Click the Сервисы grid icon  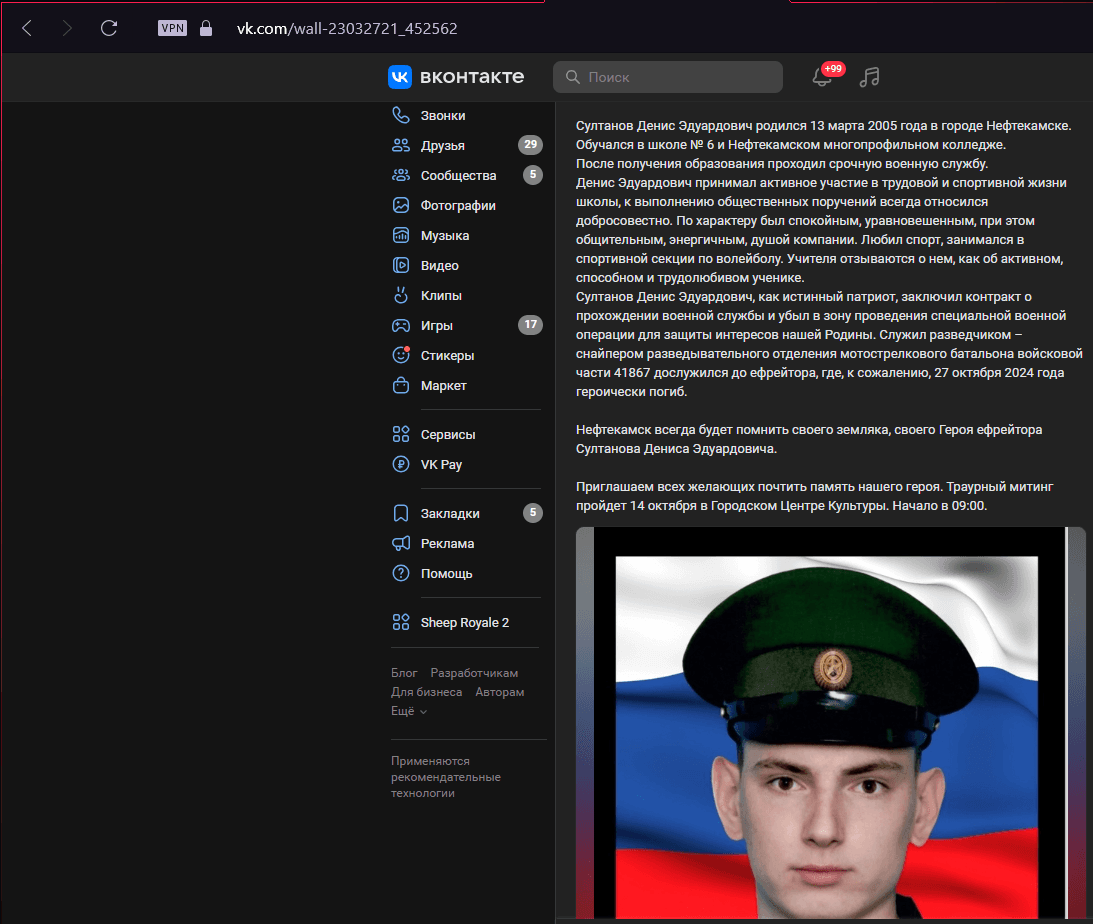(401, 434)
